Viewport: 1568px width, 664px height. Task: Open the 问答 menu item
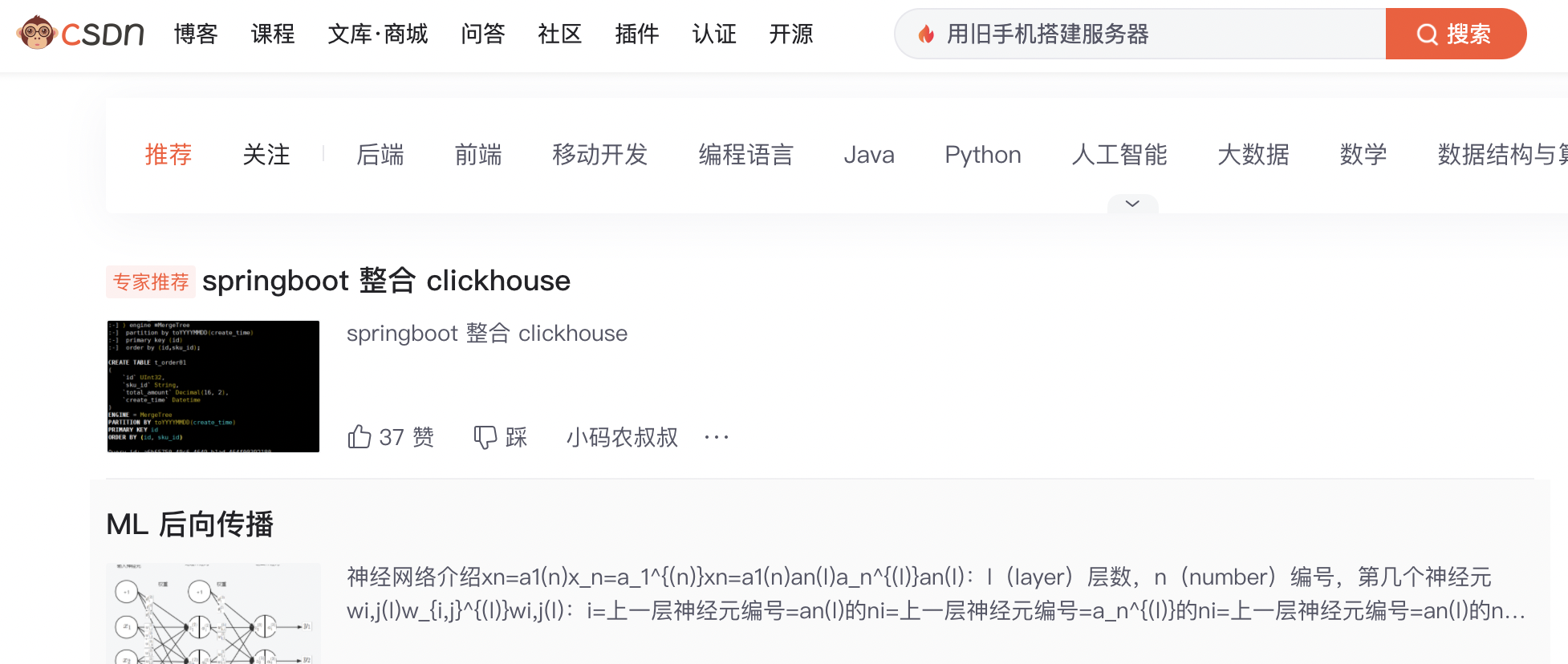[482, 34]
